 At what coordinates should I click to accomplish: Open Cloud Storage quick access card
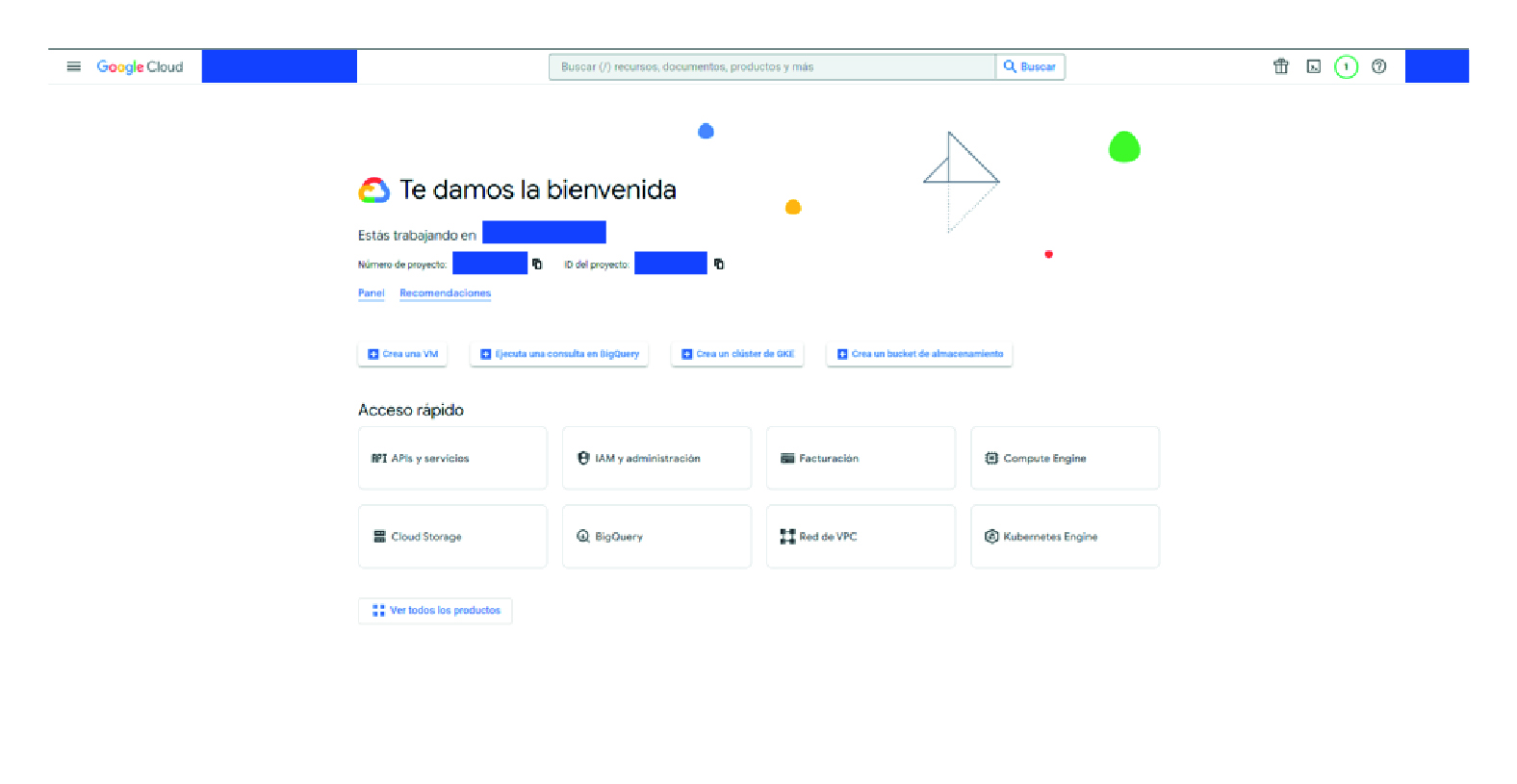coord(452,537)
